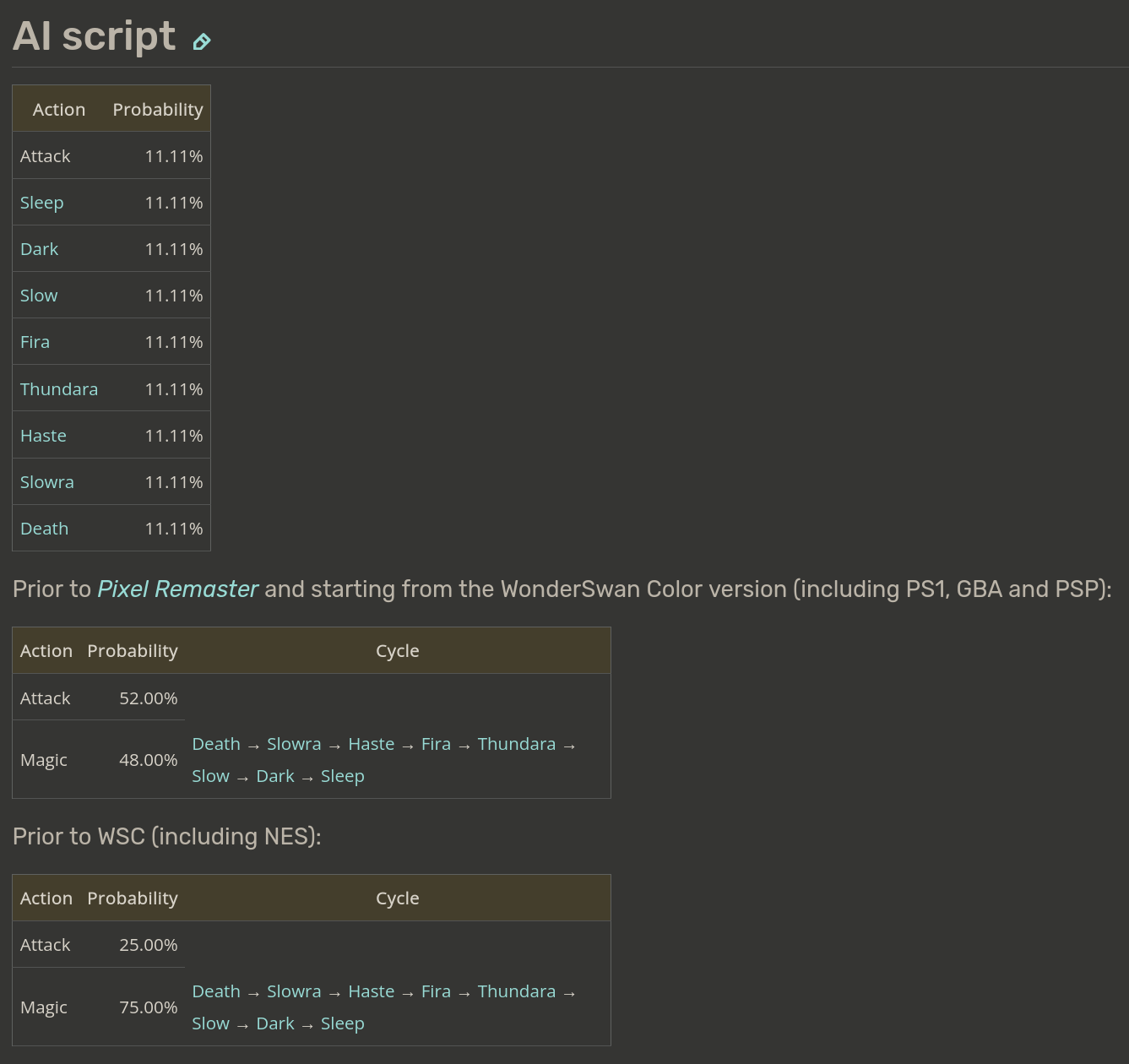
Task: Open the Haste link in the 11.11% table
Action: tap(43, 436)
